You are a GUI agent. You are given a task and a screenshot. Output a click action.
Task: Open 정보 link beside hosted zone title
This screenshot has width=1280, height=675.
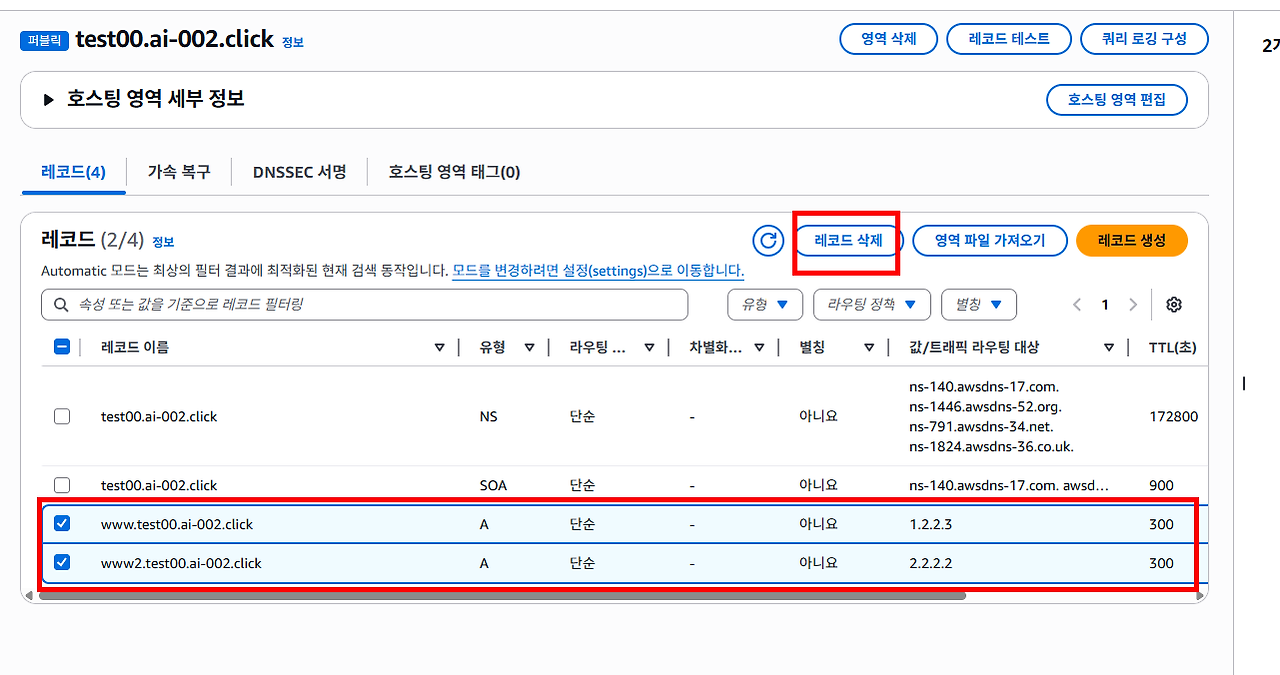[x=293, y=42]
